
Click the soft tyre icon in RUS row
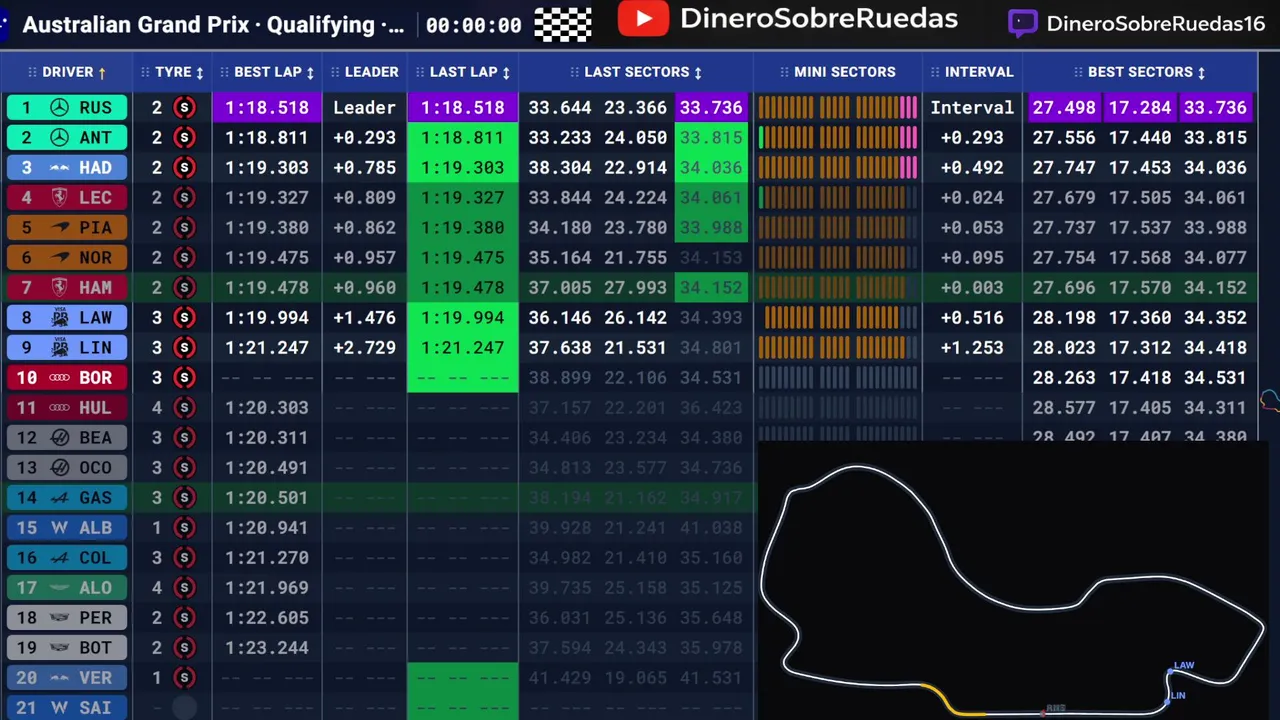point(184,107)
